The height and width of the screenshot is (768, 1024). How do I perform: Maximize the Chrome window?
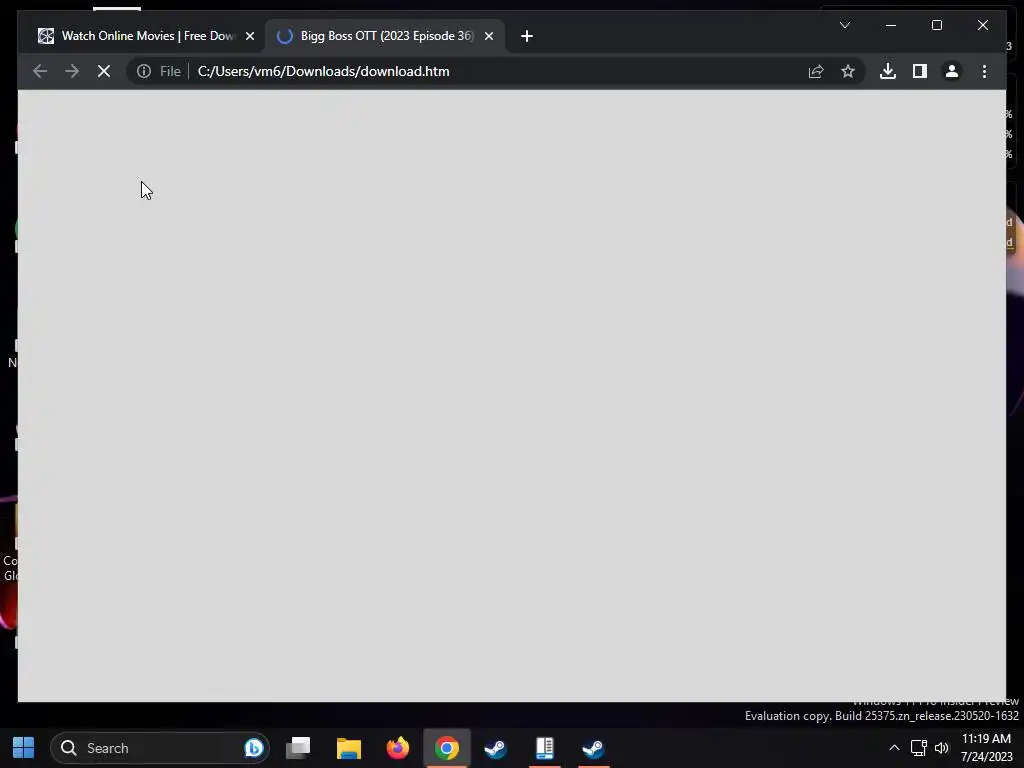[x=936, y=25]
